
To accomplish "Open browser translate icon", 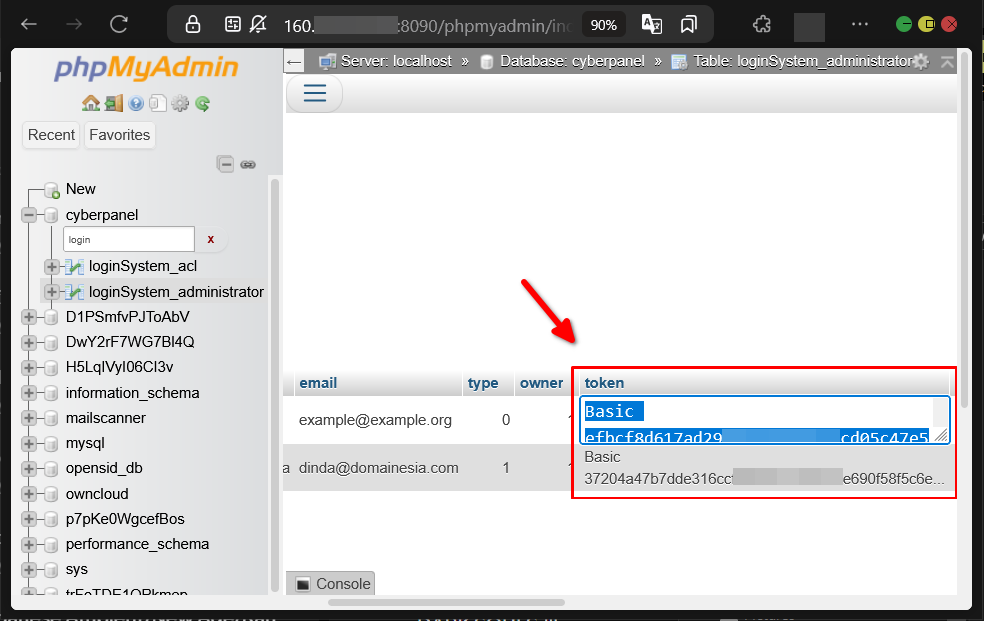I will coord(652,24).
